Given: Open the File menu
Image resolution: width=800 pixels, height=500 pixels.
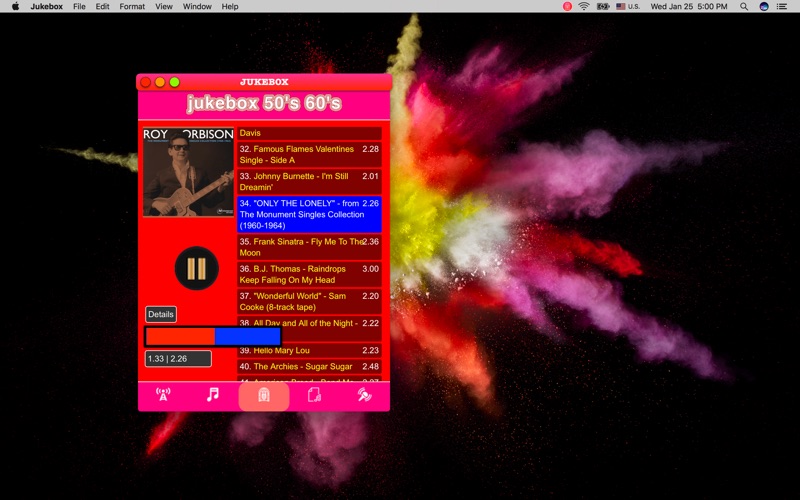Looking at the screenshot, I should point(79,6).
